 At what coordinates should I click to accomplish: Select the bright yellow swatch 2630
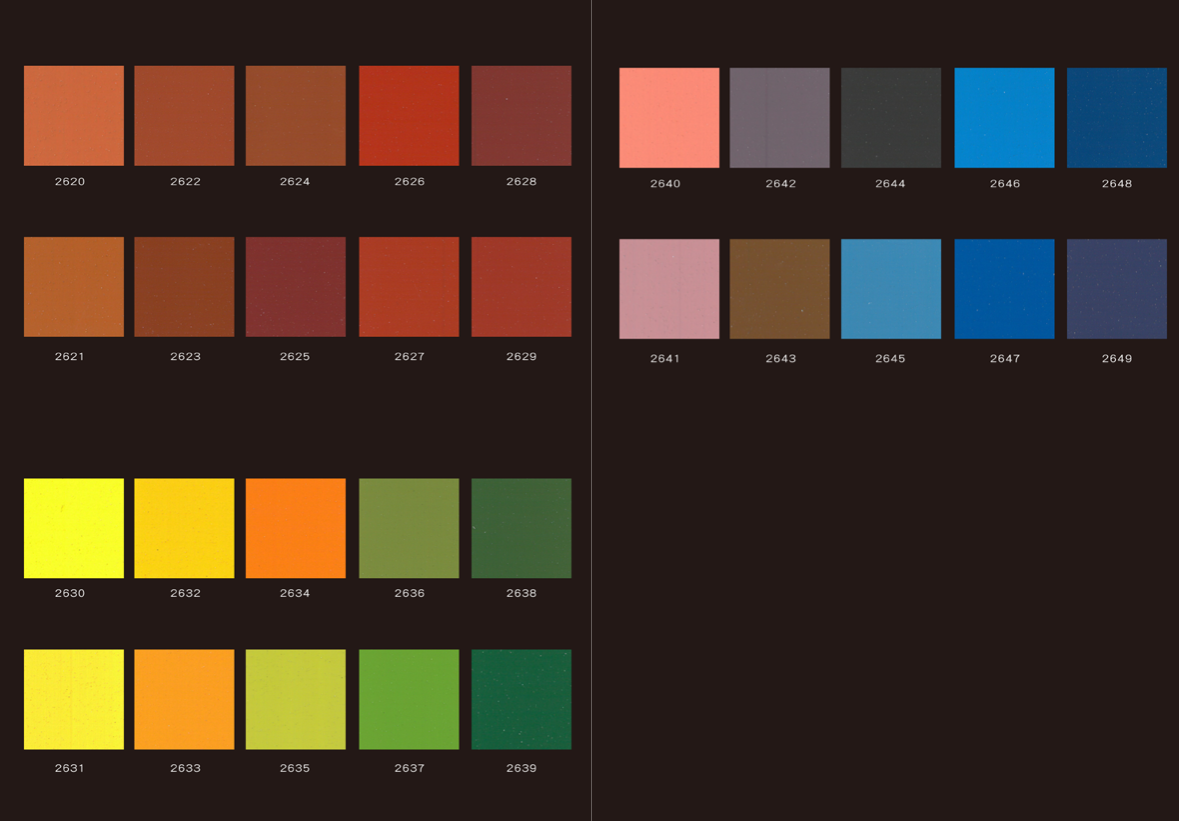click(74, 528)
